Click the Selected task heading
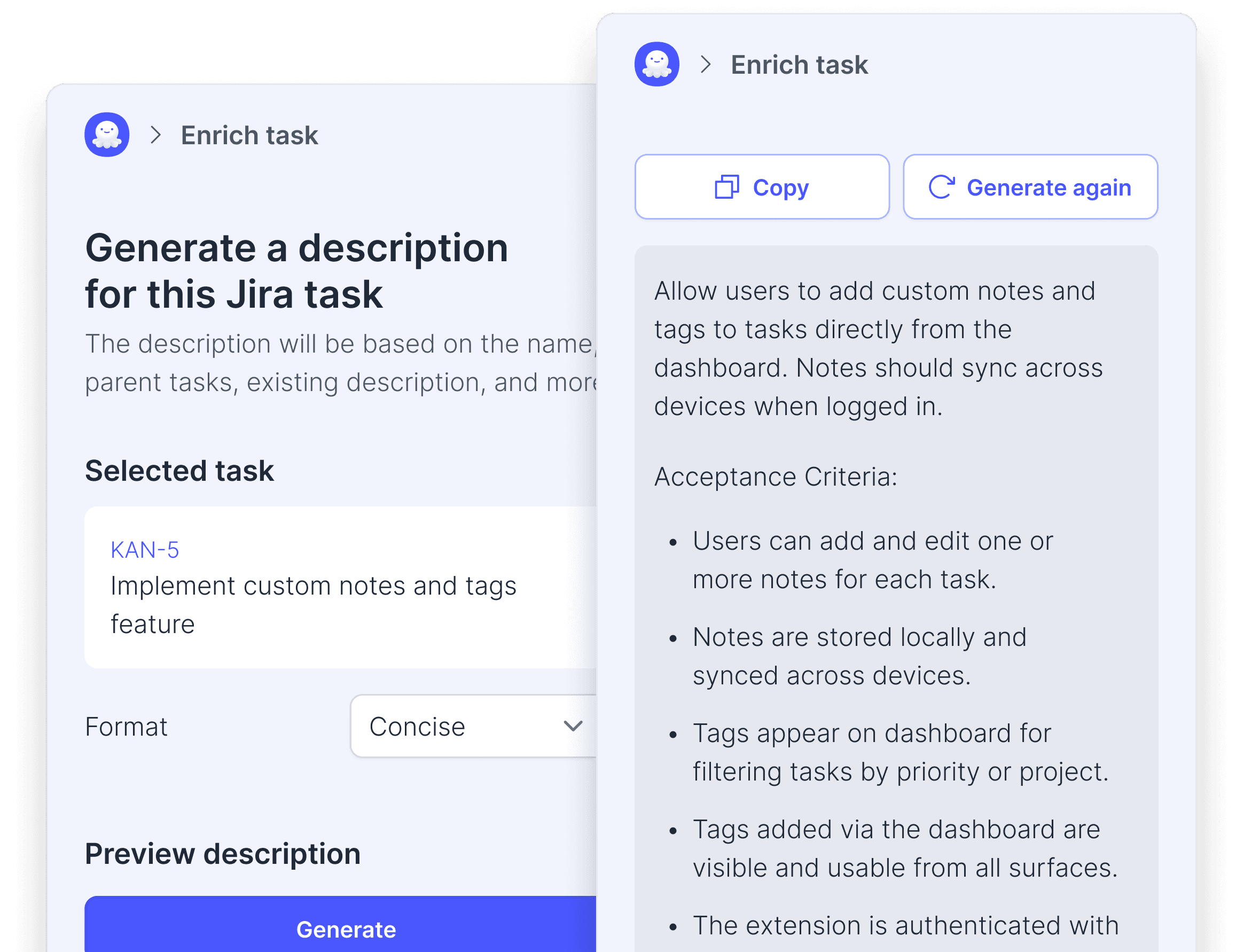 click(x=179, y=471)
